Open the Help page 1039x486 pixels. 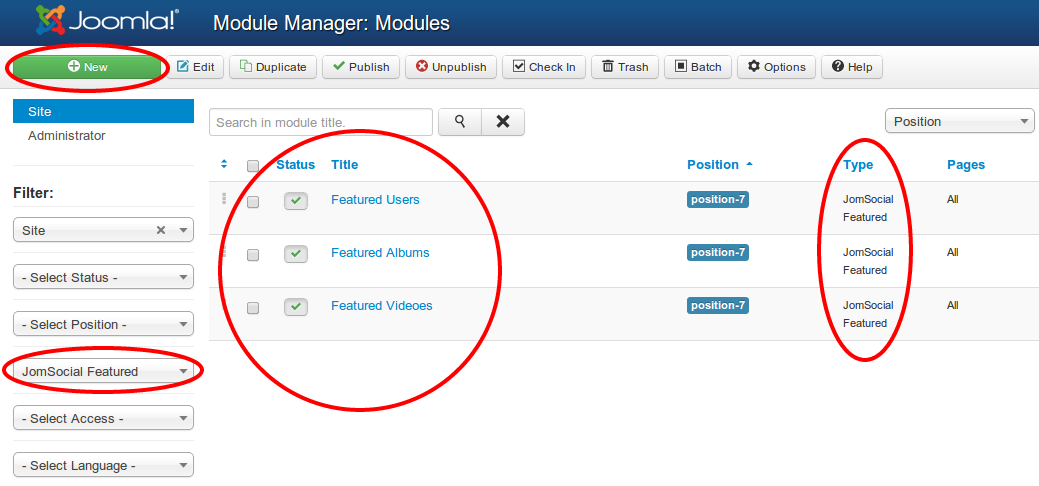click(852, 67)
